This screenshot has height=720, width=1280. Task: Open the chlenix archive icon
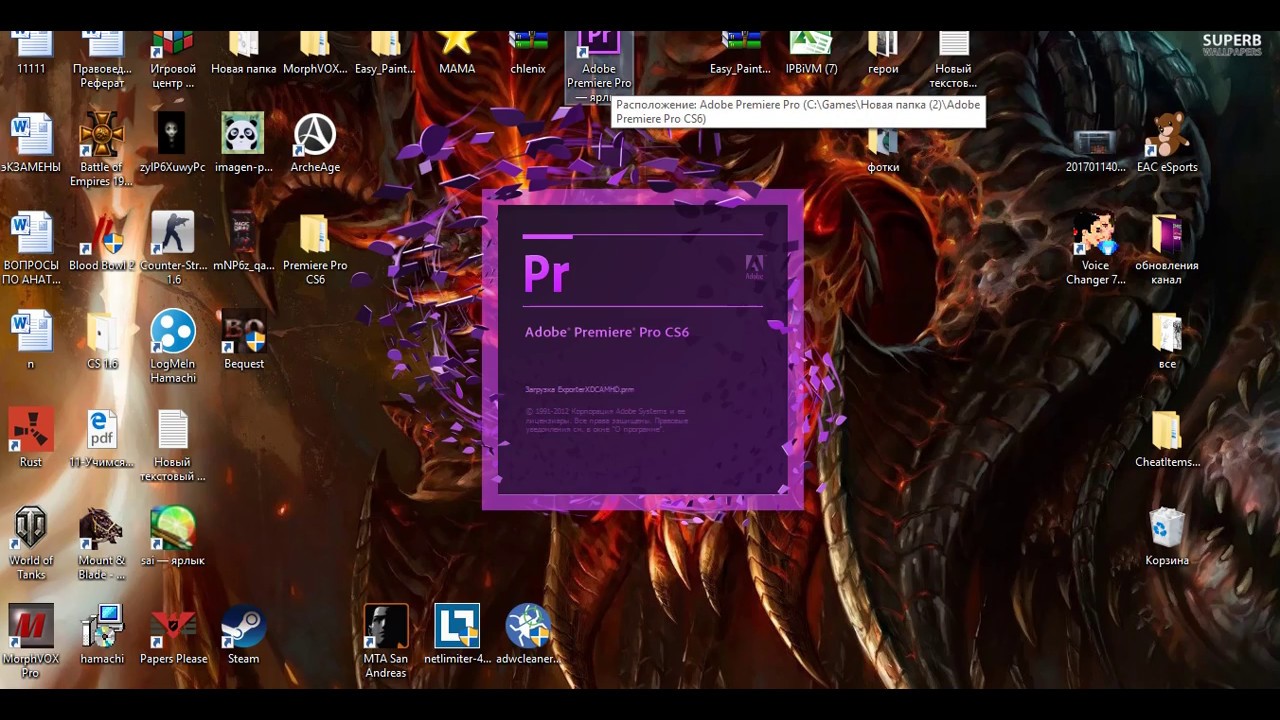click(x=528, y=50)
